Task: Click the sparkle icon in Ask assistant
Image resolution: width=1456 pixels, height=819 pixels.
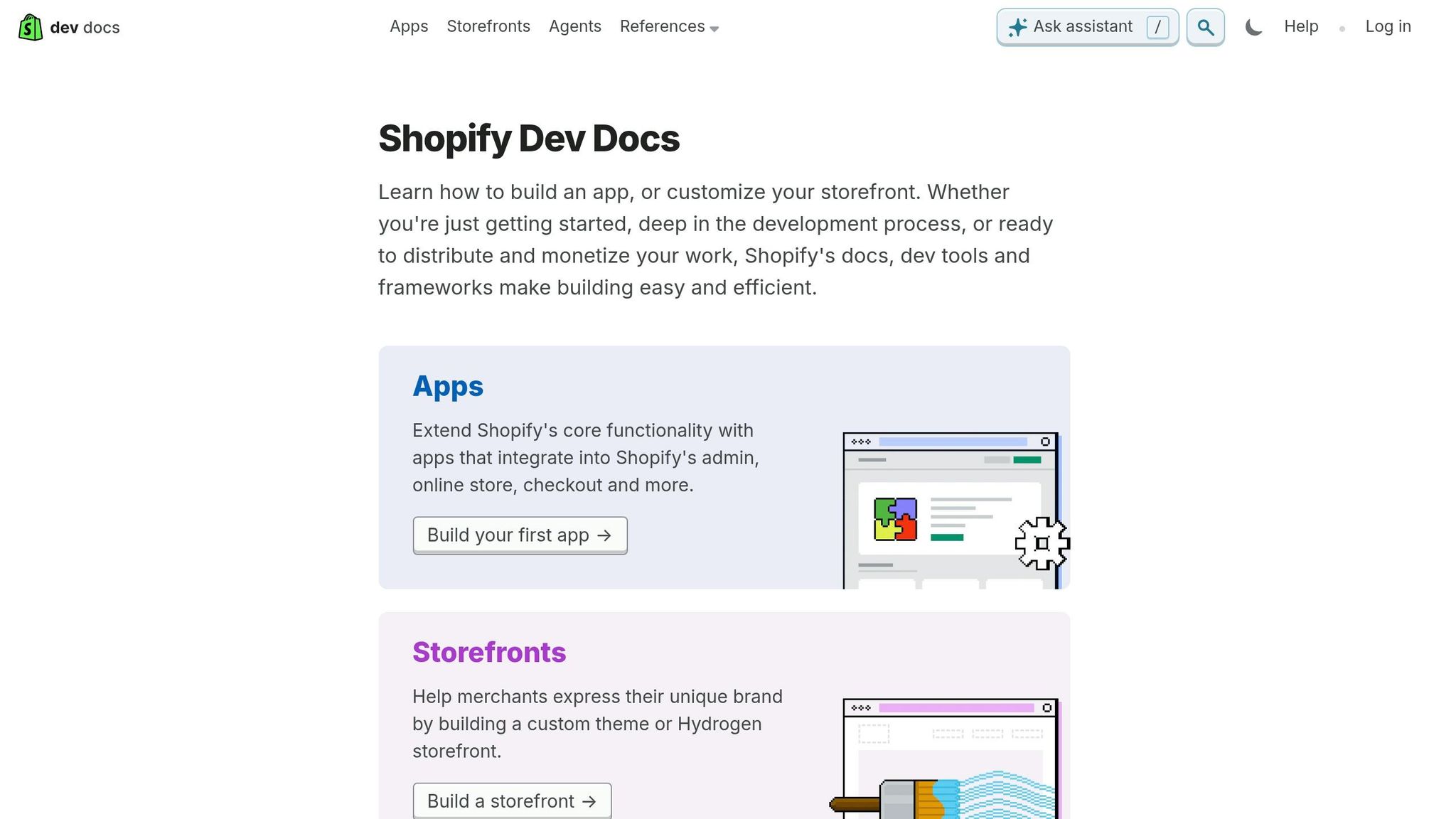Action: coord(1017,27)
